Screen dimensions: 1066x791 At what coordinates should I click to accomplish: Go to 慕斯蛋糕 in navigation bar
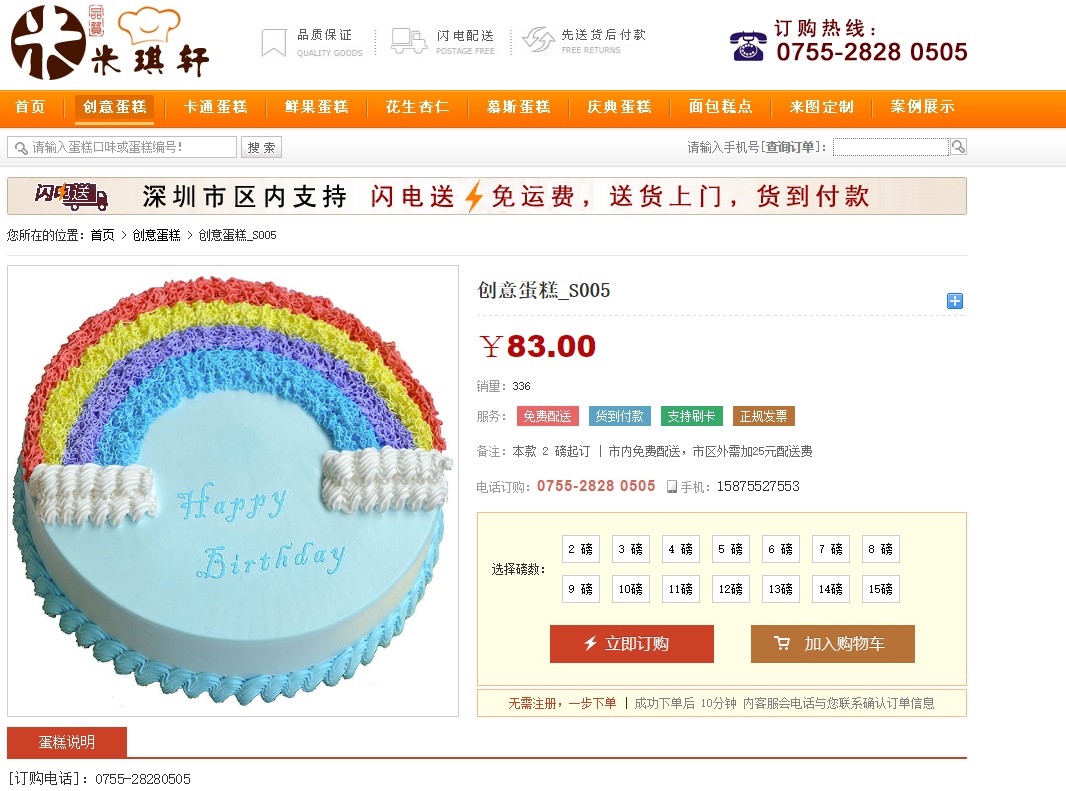pos(519,107)
